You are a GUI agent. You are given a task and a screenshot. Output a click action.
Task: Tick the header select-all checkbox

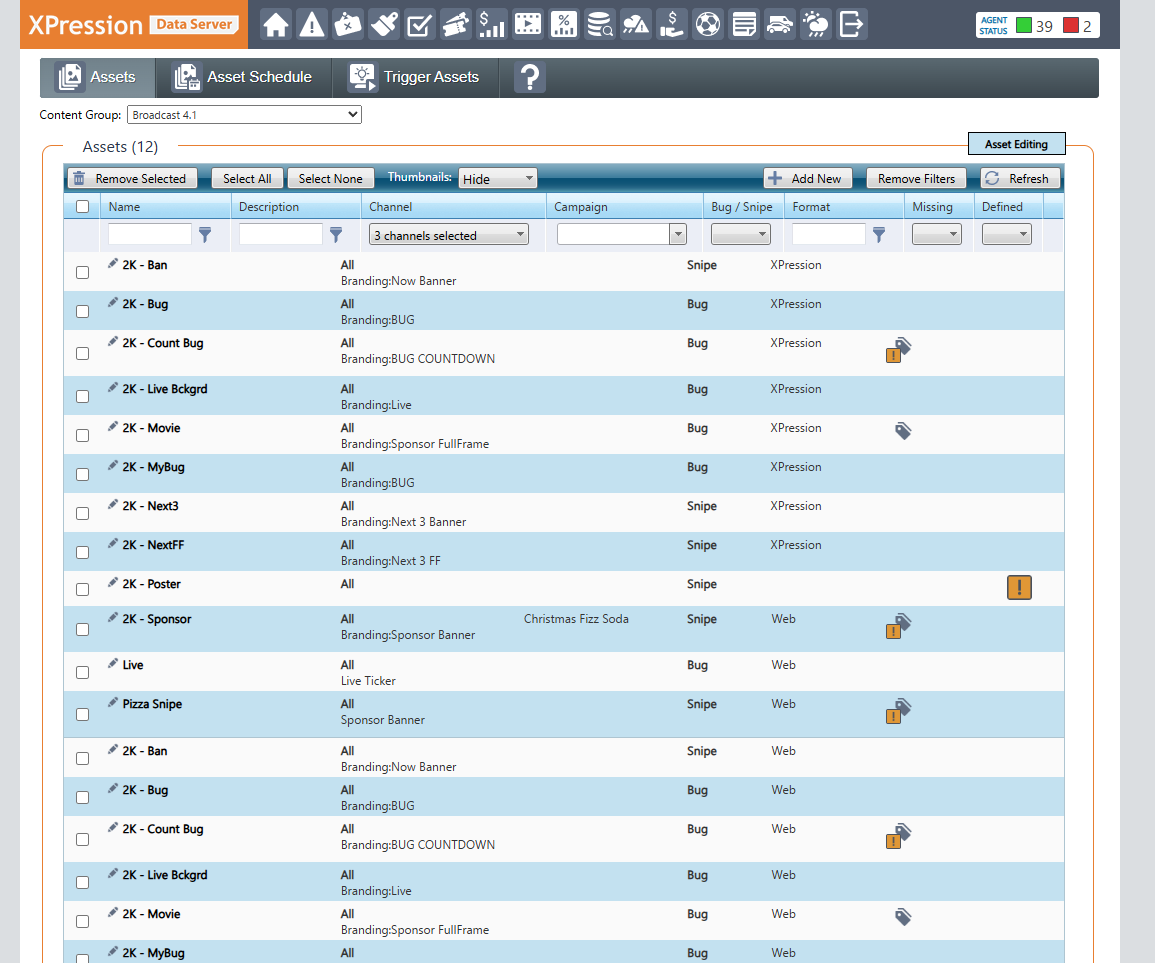[x=83, y=207]
